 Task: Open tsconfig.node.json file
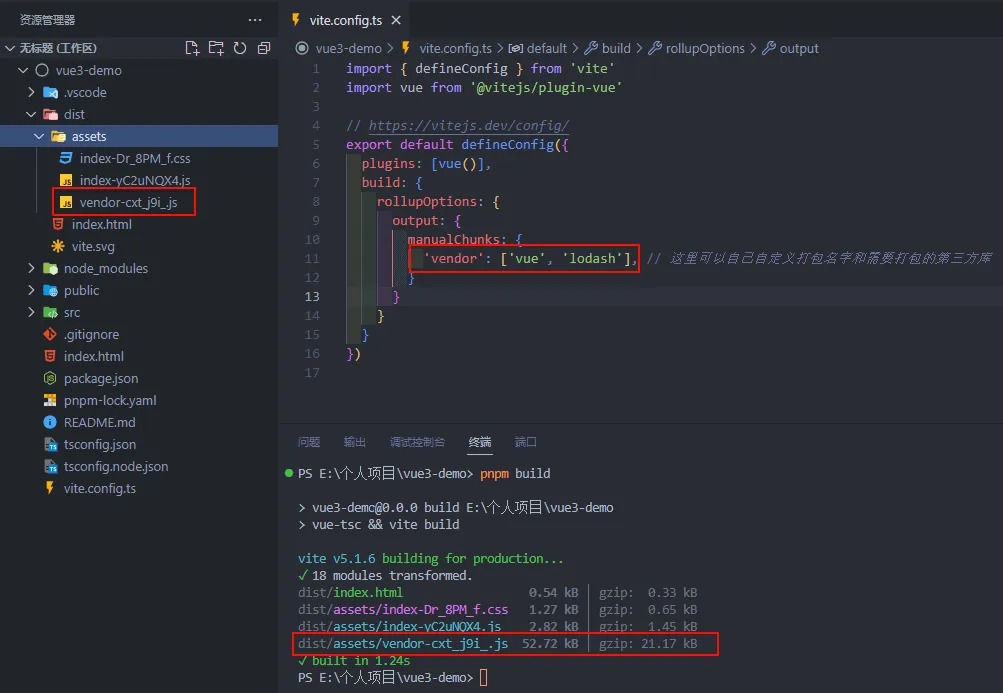coord(116,466)
